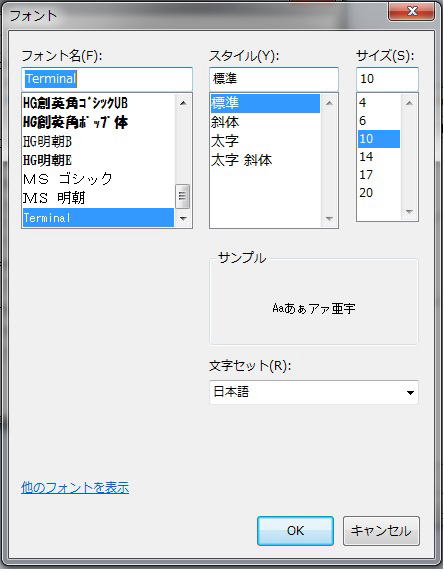Viewport: 444px width, 572px height.
Task: Pick size 20 in size list
Action: [379, 193]
